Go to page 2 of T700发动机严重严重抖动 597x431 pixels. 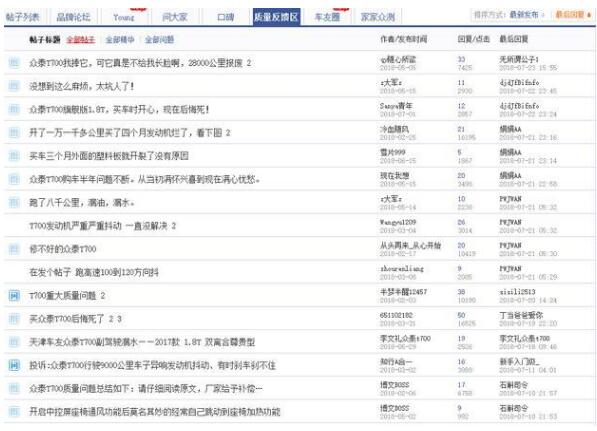tap(174, 226)
